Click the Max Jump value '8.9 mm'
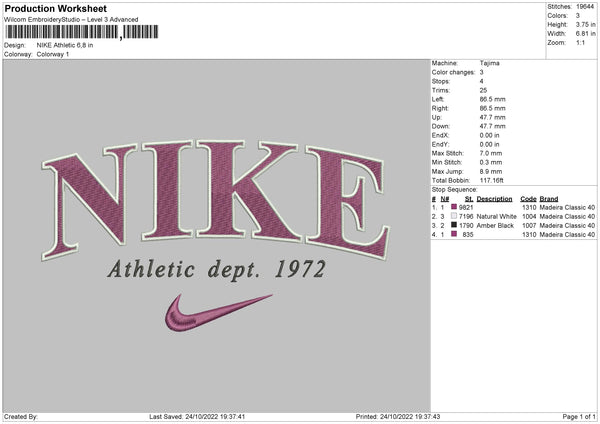600x424 pixels. coord(491,171)
